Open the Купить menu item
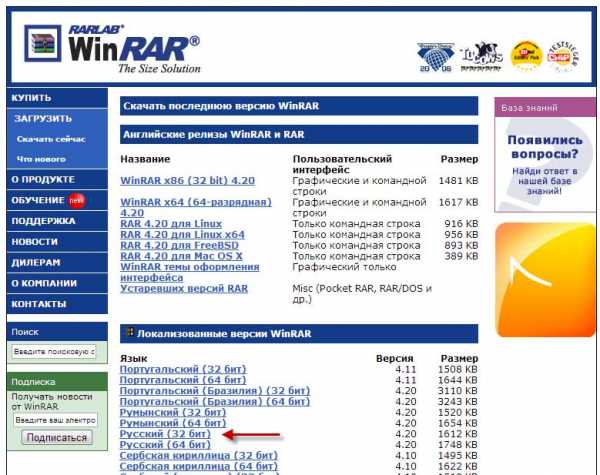 tap(57, 98)
